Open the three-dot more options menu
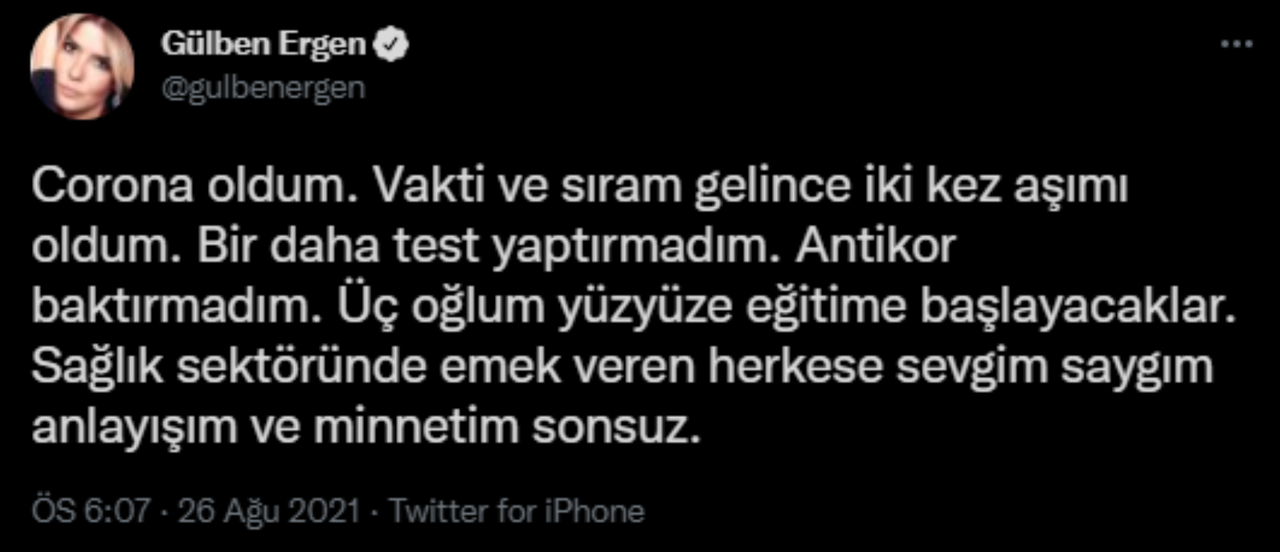The width and height of the screenshot is (1280, 552). 1236,45
